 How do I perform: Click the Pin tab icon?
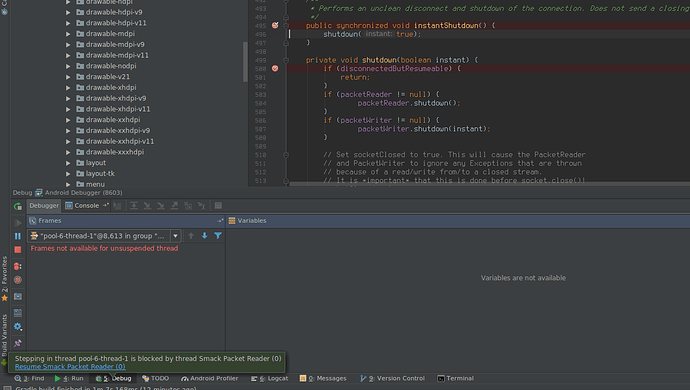coord(18,343)
